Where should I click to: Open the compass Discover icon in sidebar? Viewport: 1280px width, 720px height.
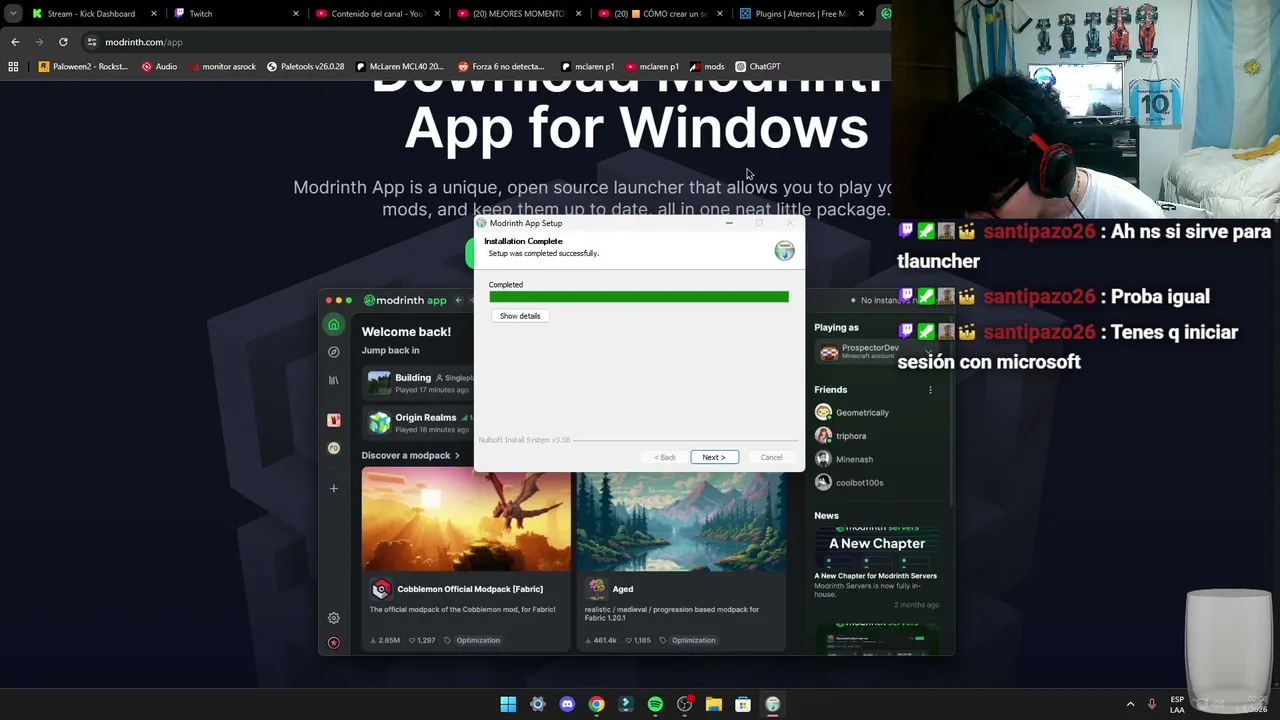(x=334, y=352)
